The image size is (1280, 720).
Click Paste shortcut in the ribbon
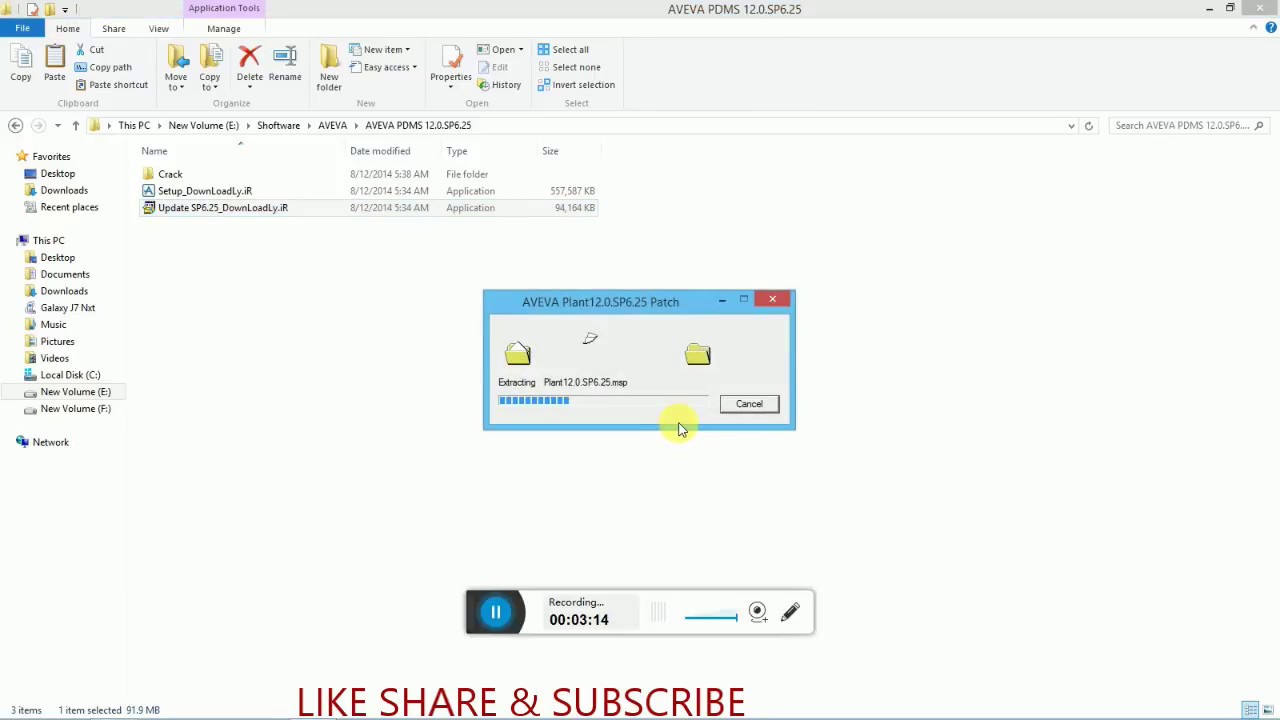(x=111, y=85)
